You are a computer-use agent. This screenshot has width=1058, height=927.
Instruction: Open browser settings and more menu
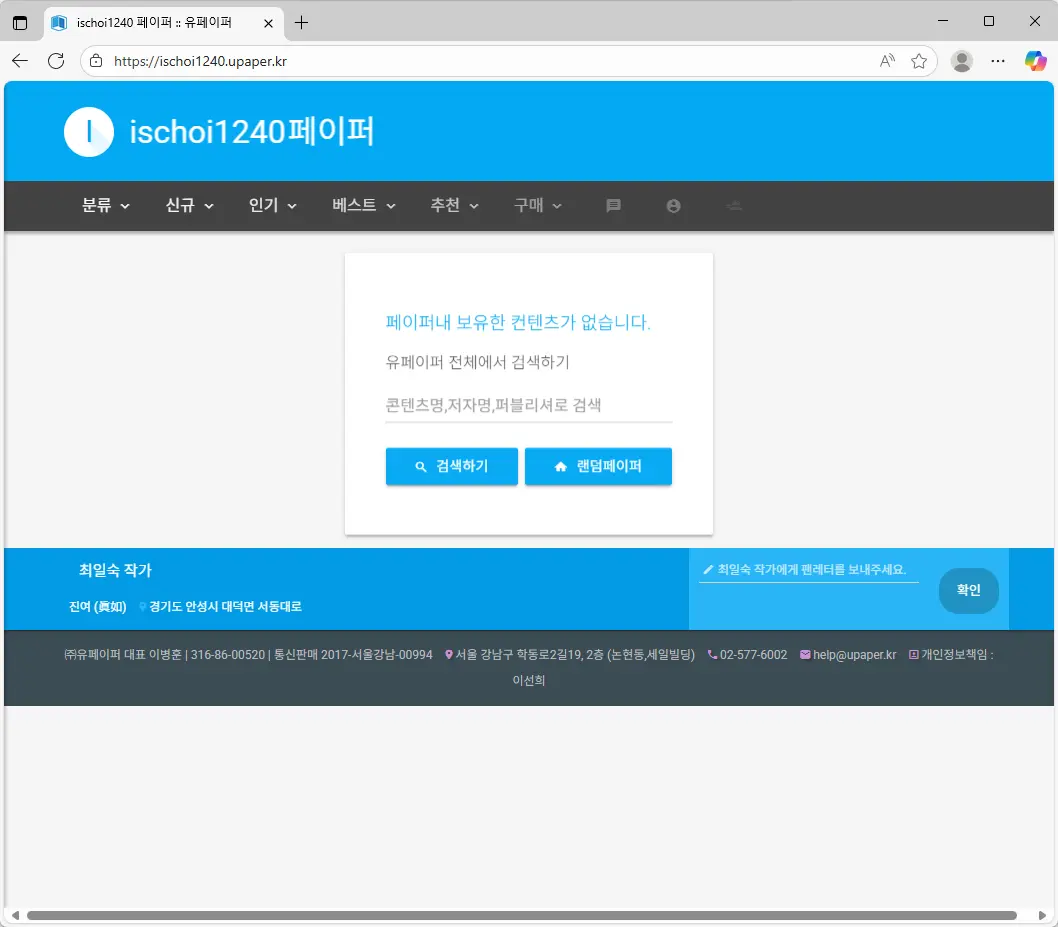point(998,61)
